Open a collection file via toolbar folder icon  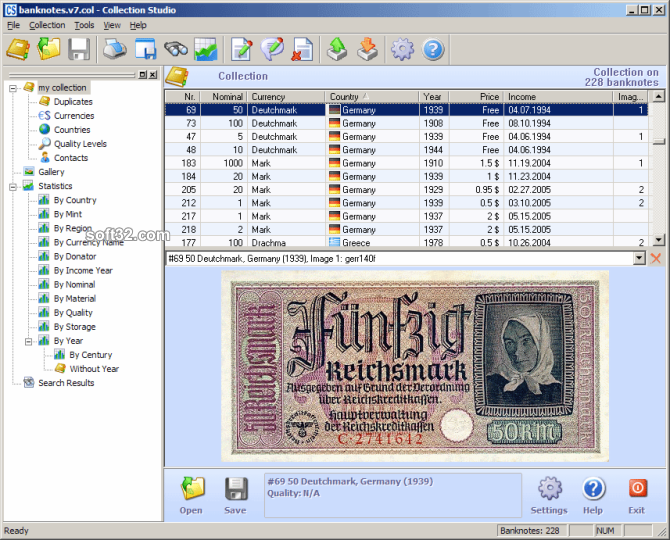point(48,49)
